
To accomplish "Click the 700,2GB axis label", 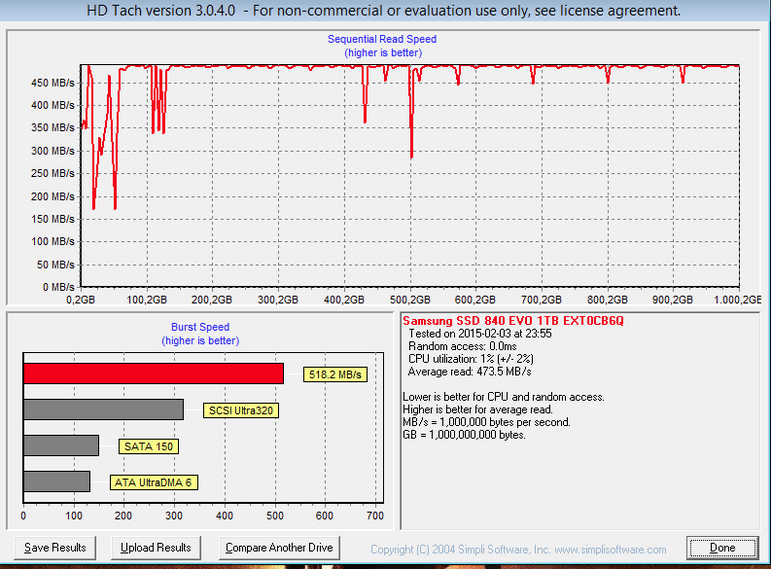I will 541,299.
